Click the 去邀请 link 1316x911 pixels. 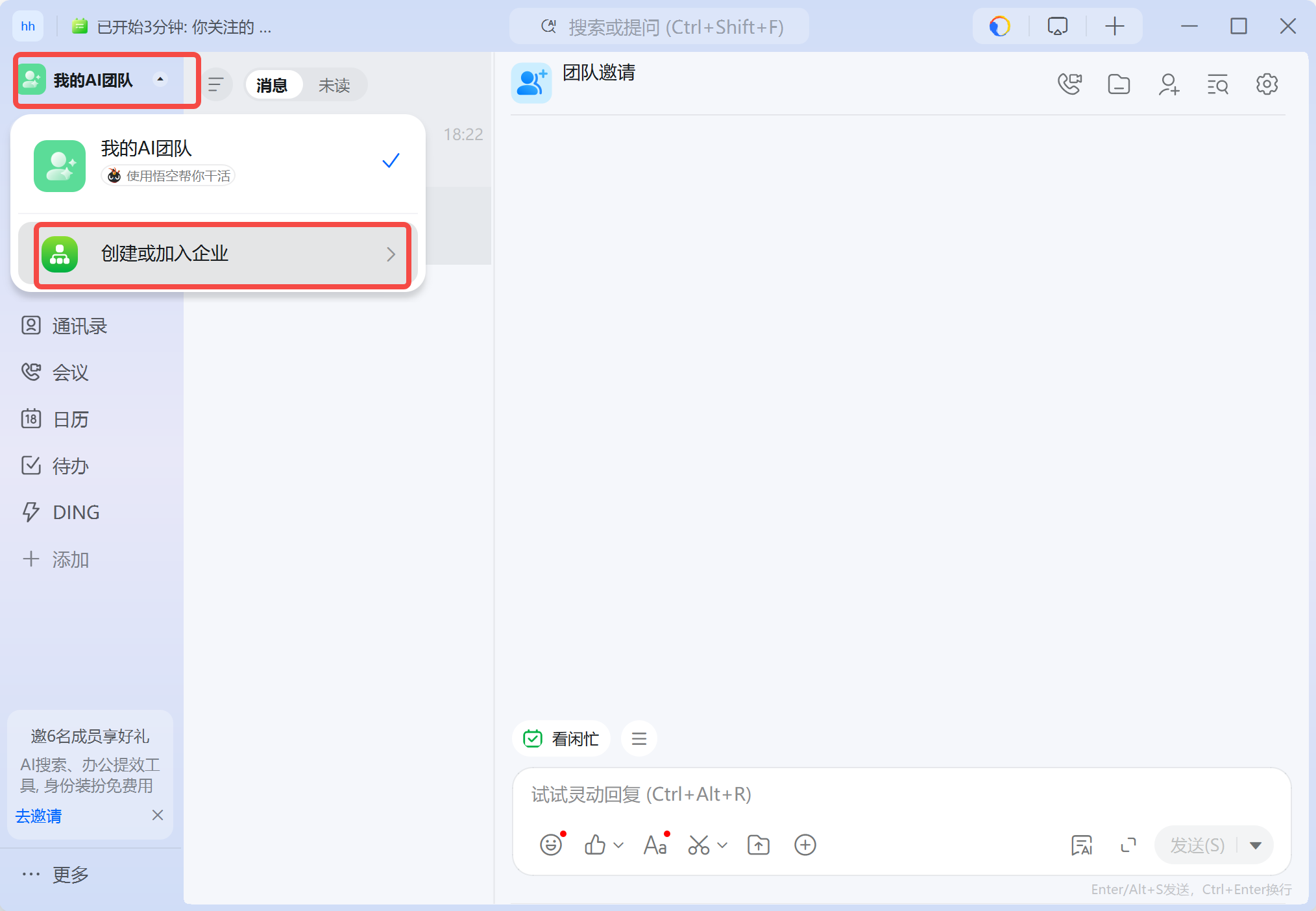coord(38,816)
